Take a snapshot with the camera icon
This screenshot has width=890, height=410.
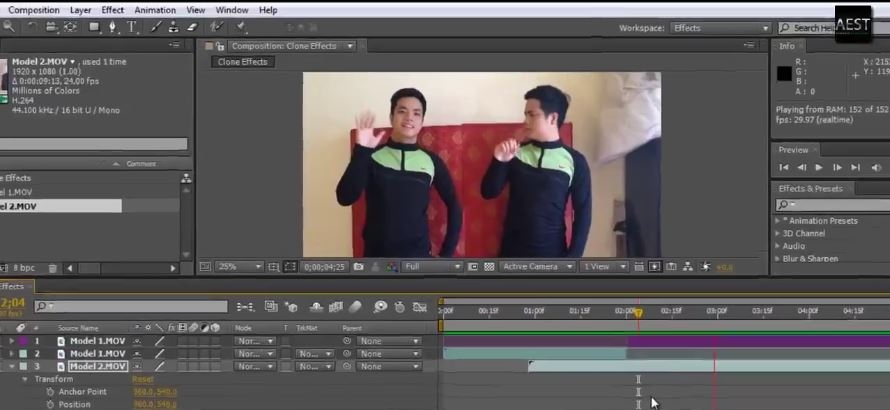[x=358, y=266]
